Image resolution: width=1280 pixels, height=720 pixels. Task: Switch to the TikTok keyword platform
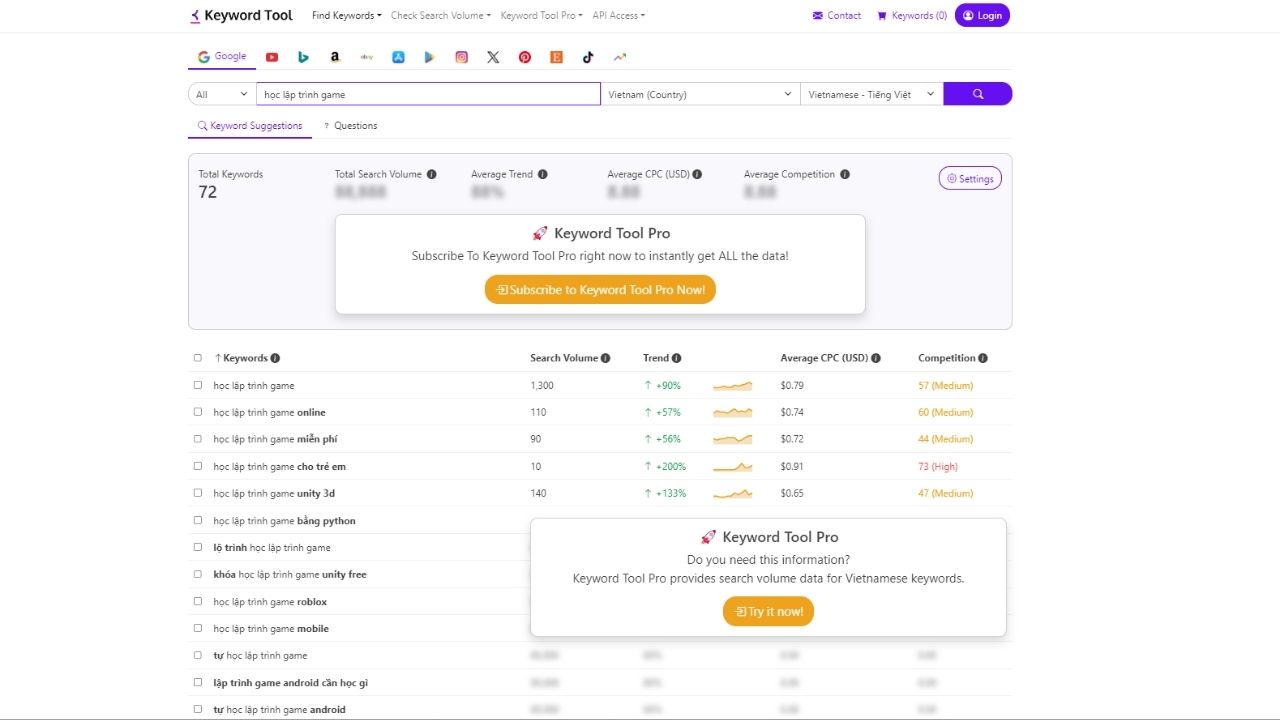pos(588,57)
